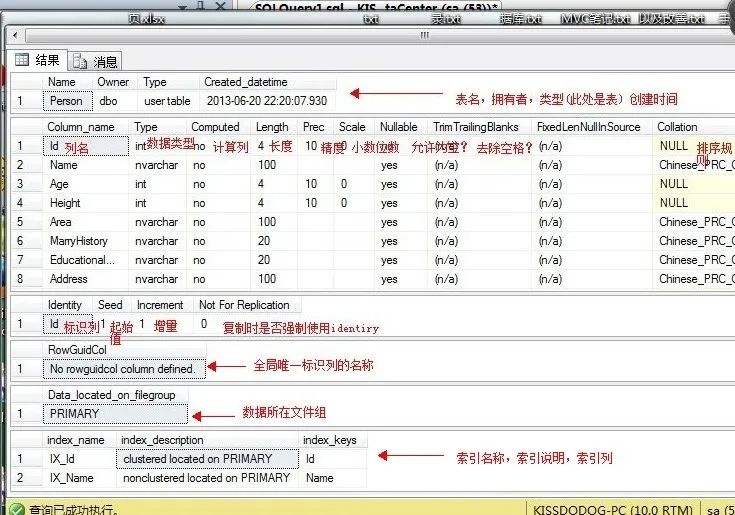Click the messages document icon beside 消息

(x=80, y=61)
